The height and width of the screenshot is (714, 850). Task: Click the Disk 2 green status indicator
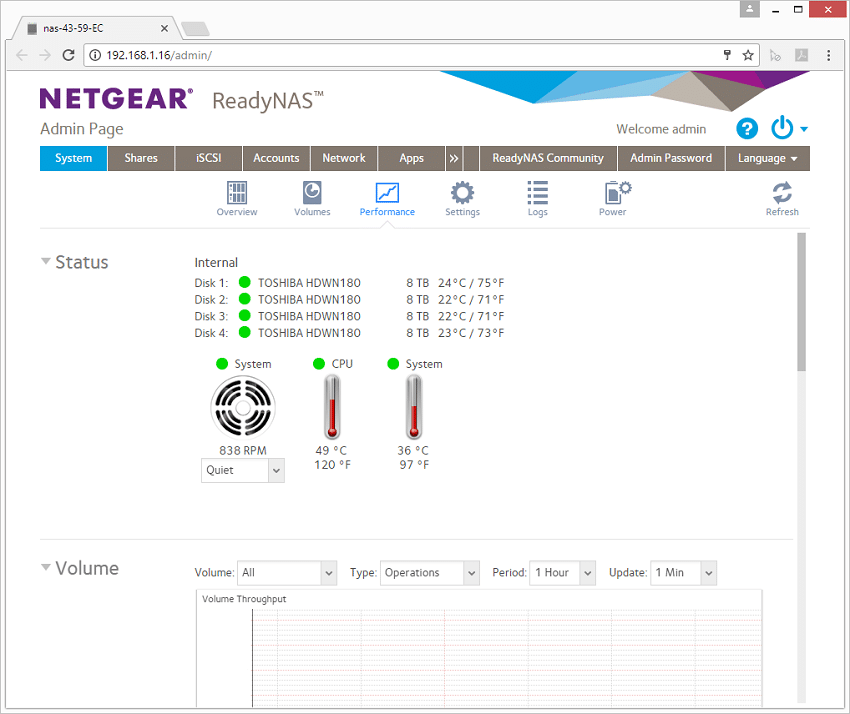pyautogui.click(x=245, y=299)
